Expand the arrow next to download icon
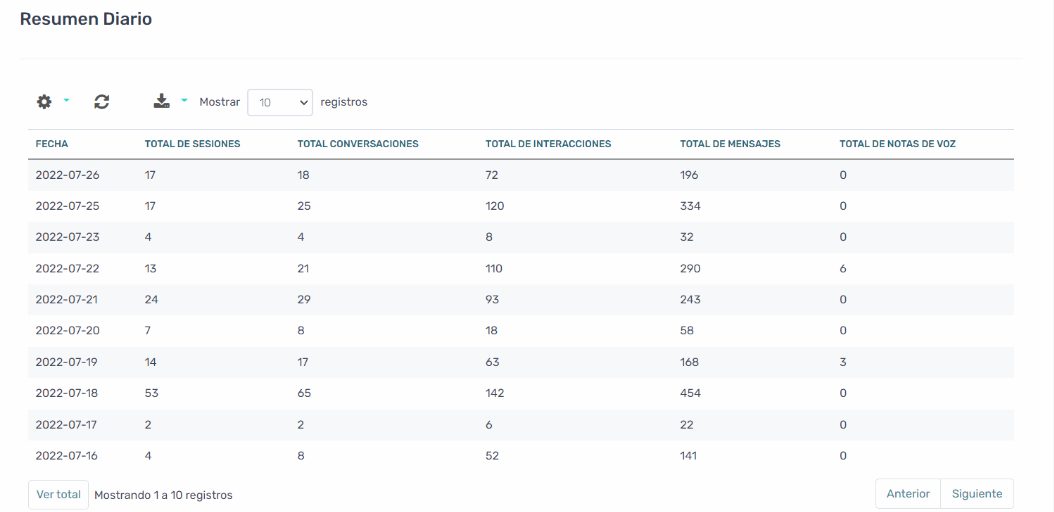Screen dimensions: 1054x512 pos(184,101)
